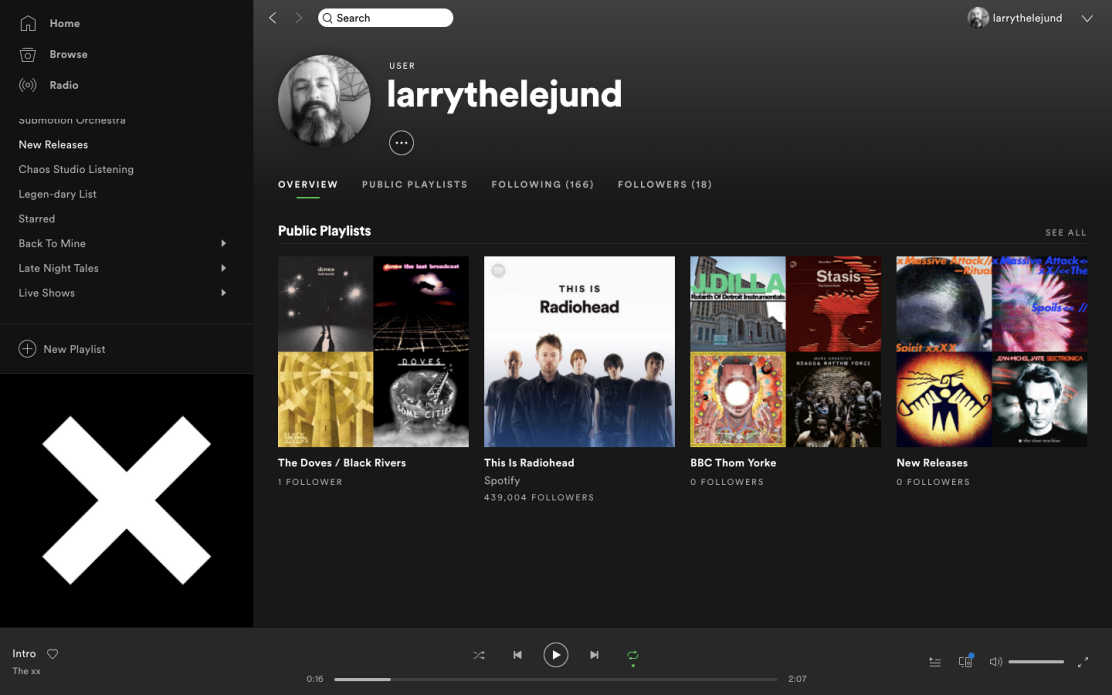Viewport: 1112px width, 695px height.
Task: Like the song Intro with the heart
Action: tap(52, 654)
